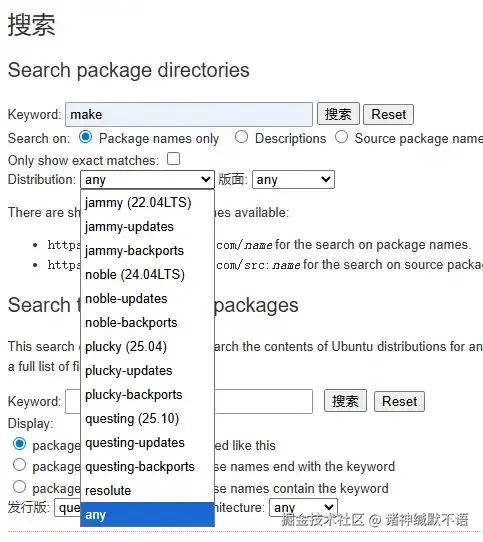Pick questing-updates distribution

[x=148, y=443]
